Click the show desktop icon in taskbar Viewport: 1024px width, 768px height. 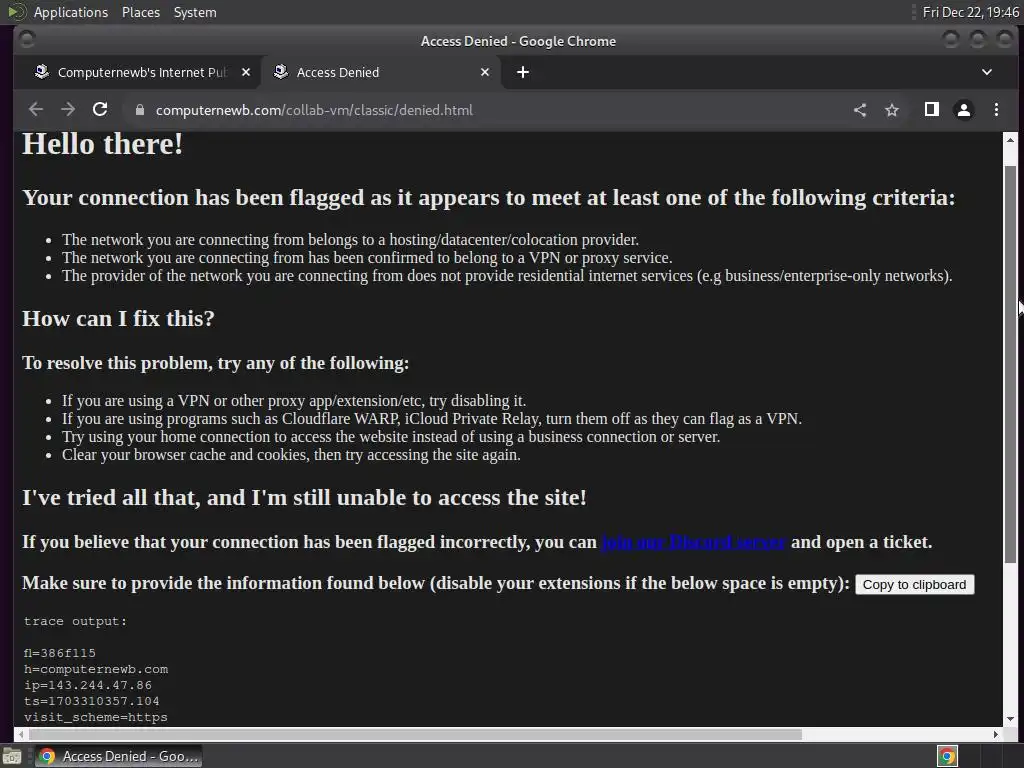click(x=12, y=756)
